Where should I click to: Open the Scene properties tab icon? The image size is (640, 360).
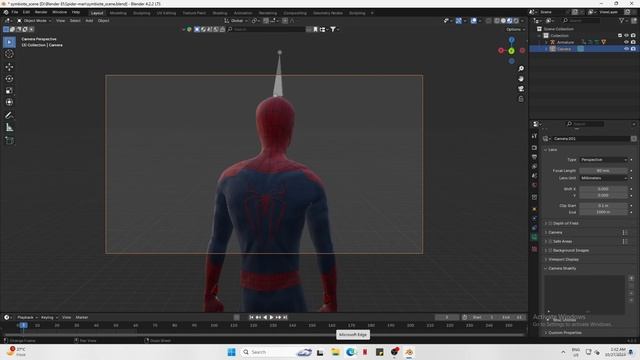(x=534, y=176)
